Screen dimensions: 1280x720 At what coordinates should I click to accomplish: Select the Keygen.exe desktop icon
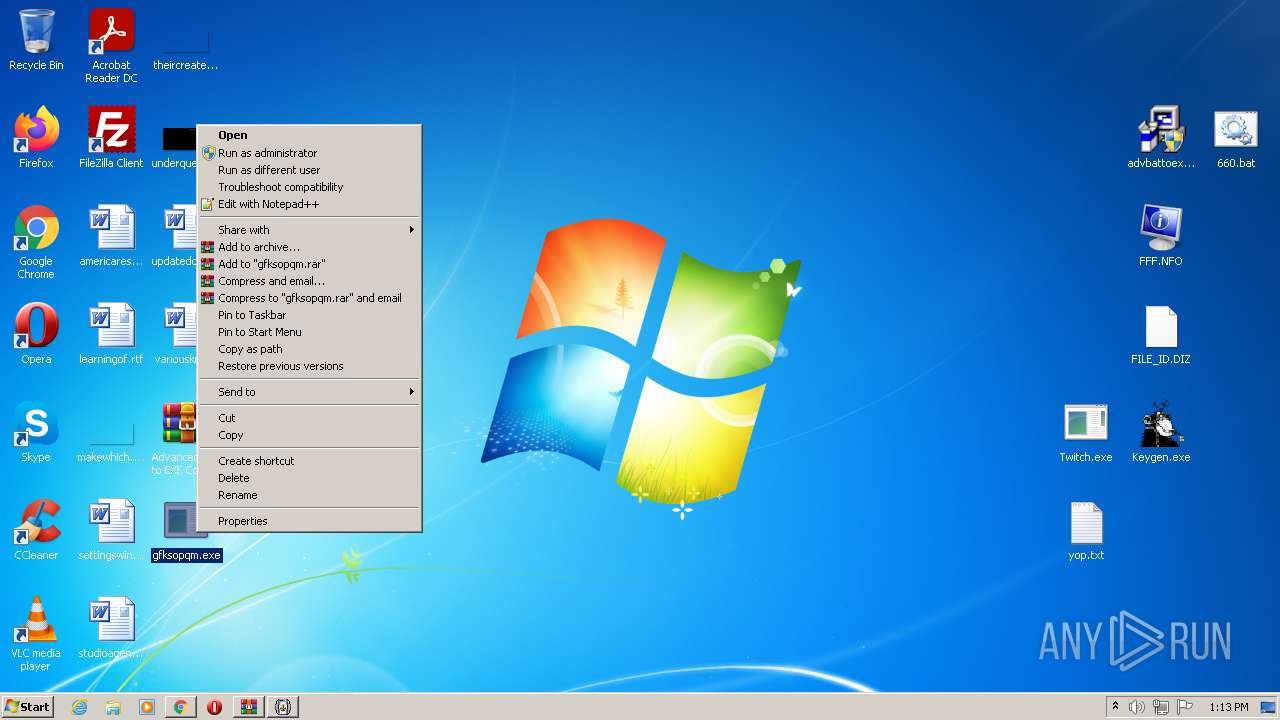[x=1161, y=431]
